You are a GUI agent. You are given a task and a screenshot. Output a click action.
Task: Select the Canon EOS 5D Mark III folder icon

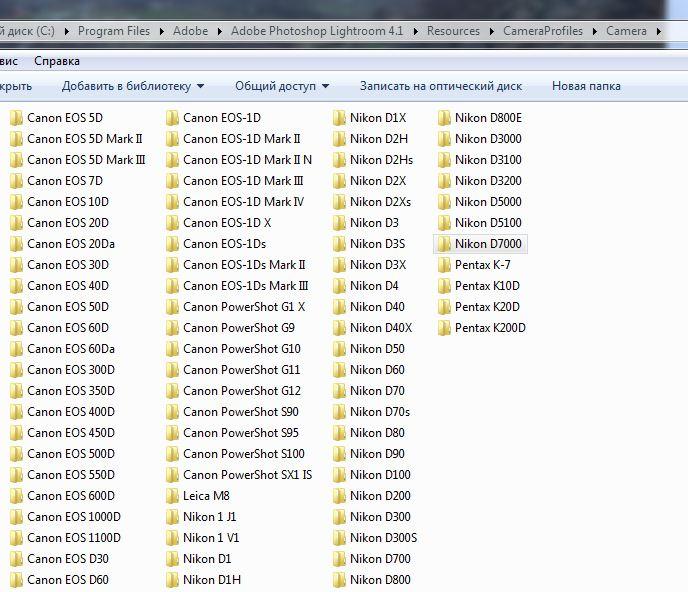(x=16, y=160)
